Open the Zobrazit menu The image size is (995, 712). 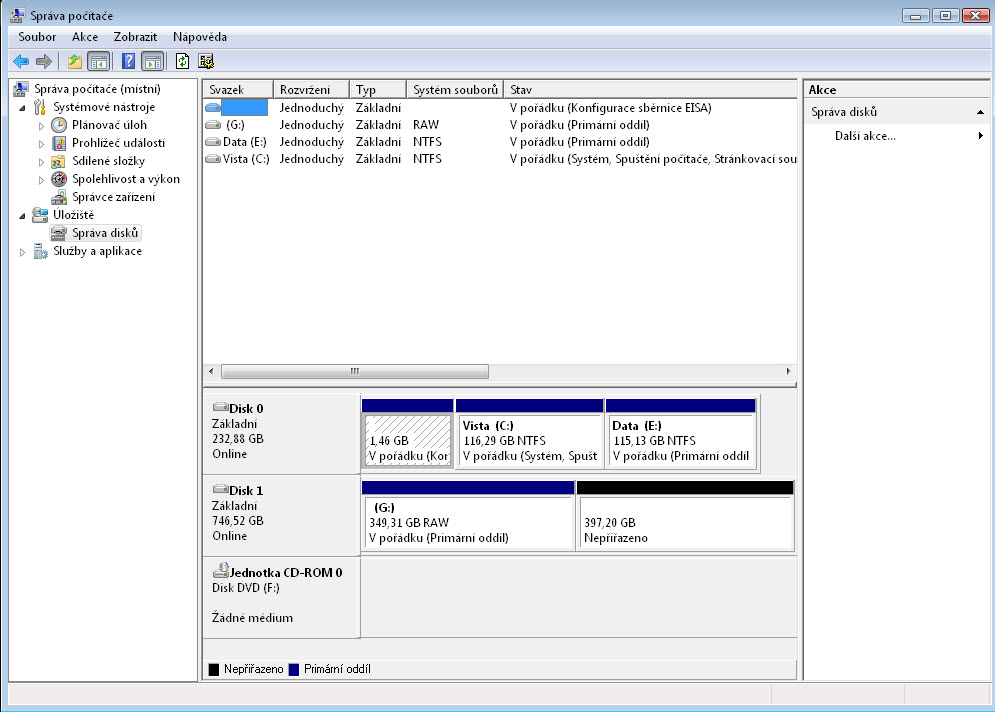135,37
